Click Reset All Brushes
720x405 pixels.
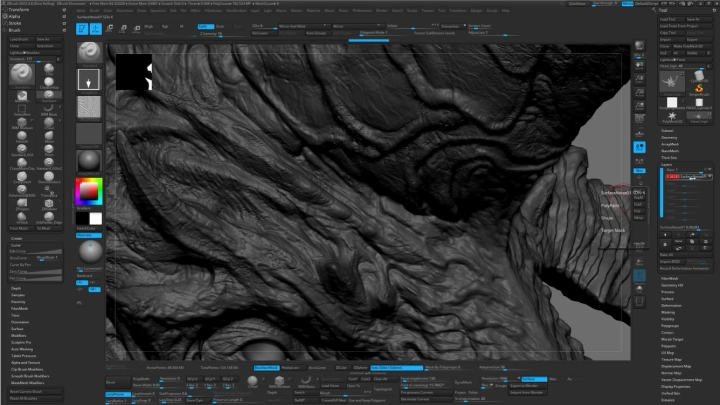pyautogui.click(x=35, y=398)
